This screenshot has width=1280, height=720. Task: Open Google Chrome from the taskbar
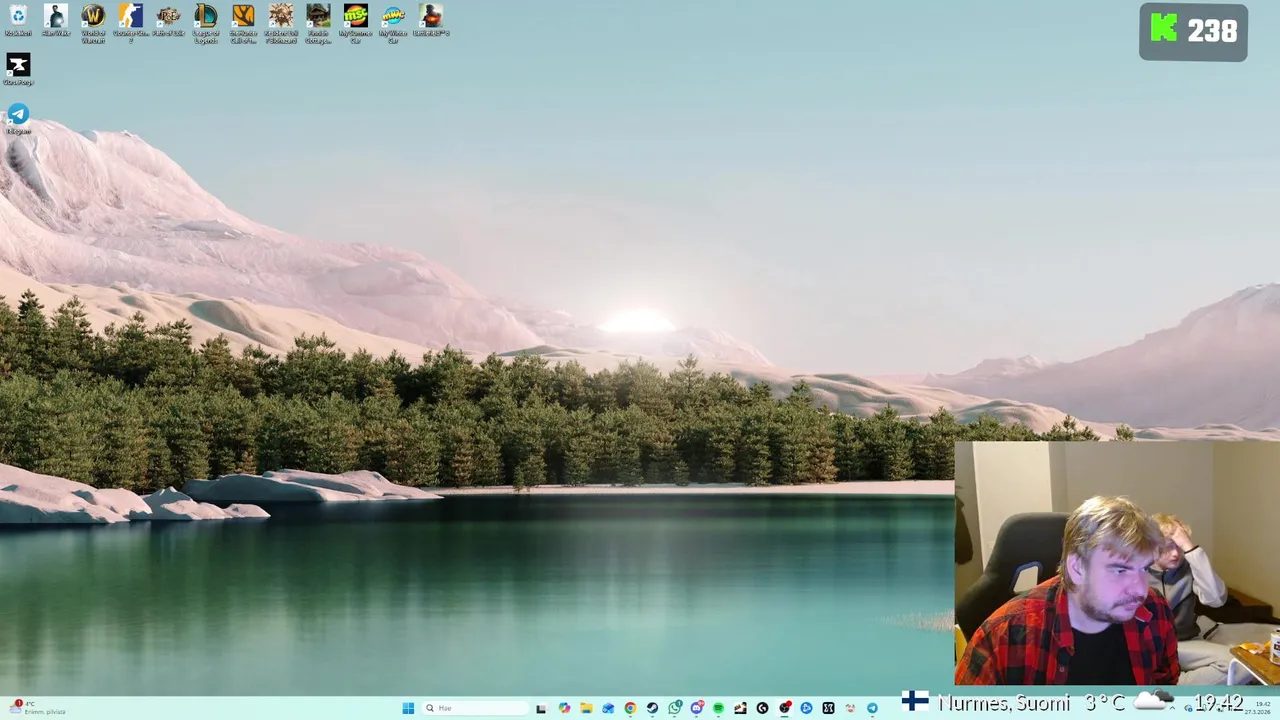tap(630, 708)
